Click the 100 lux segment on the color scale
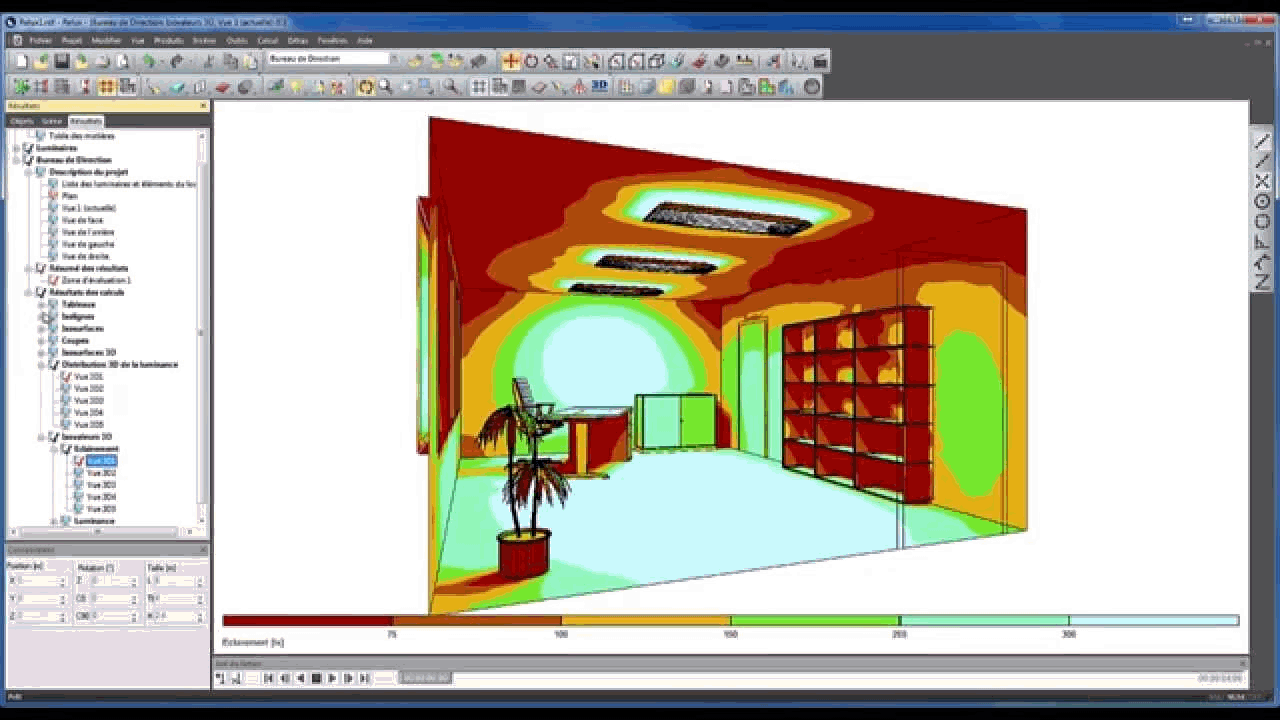Image resolution: width=1280 pixels, height=720 pixels. click(x=565, y=620)
